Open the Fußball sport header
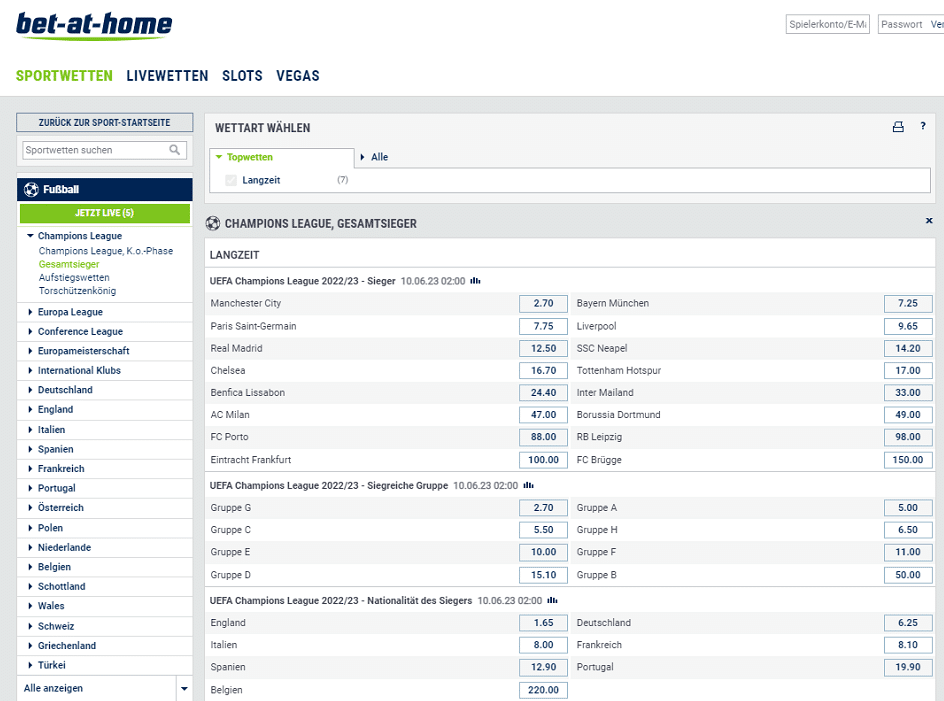Screen dimensions: 944x701 click(x=105, y=190)
